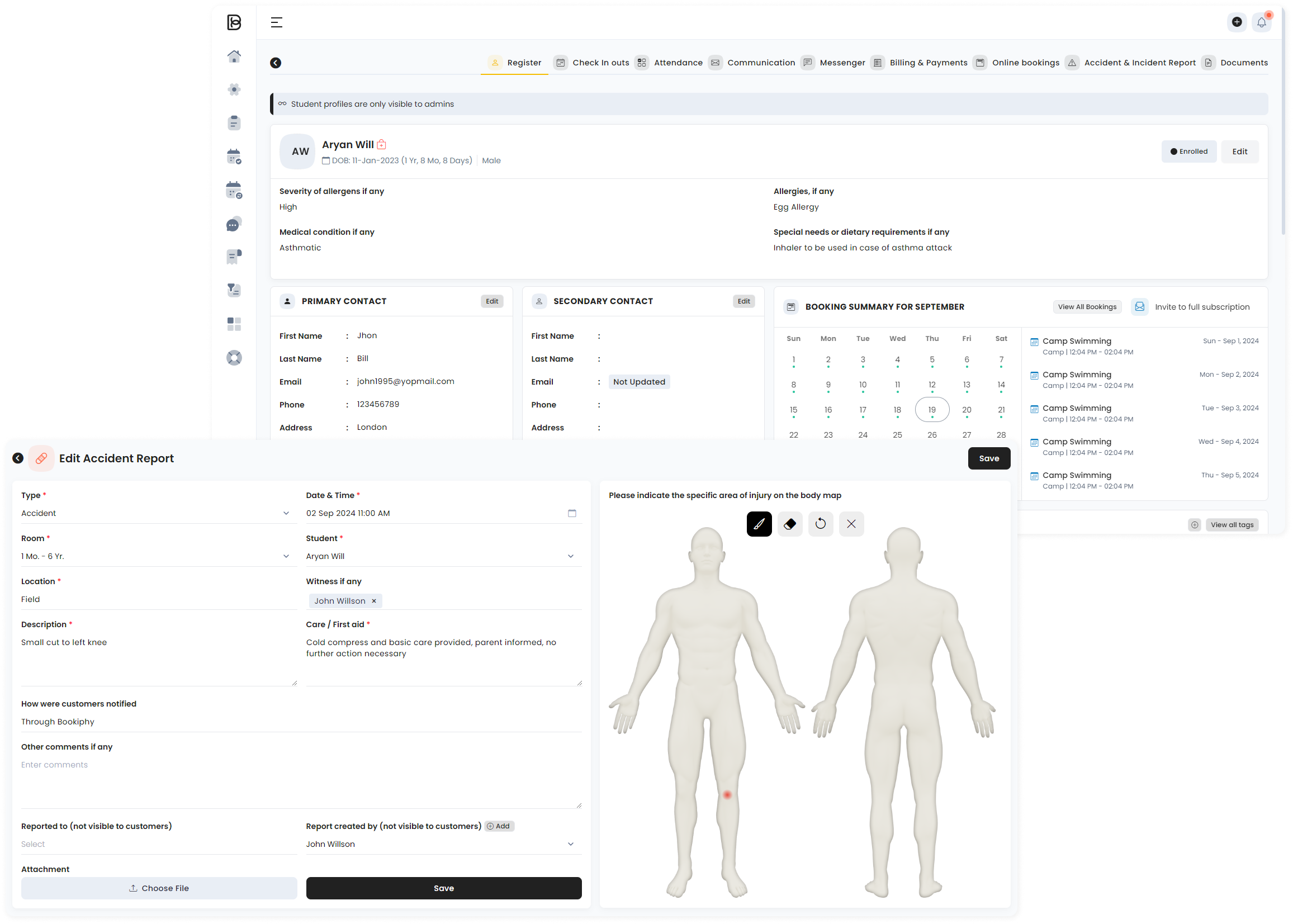Toggle the hamburger sidebar menu
The image size is (1293, 924).
click(277, 22)
